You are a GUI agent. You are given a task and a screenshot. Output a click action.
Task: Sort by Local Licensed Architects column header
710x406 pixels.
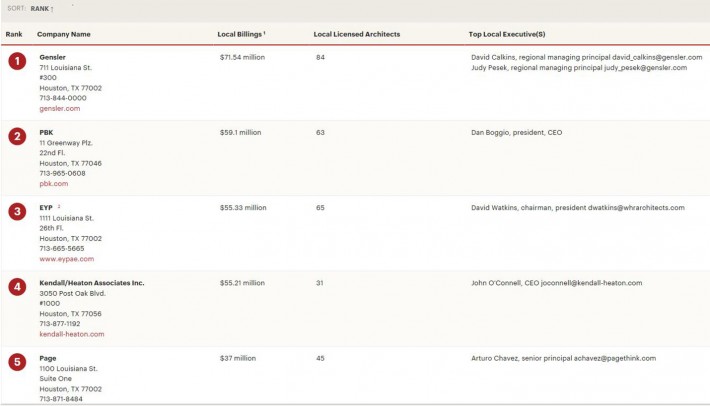[356, 34]
